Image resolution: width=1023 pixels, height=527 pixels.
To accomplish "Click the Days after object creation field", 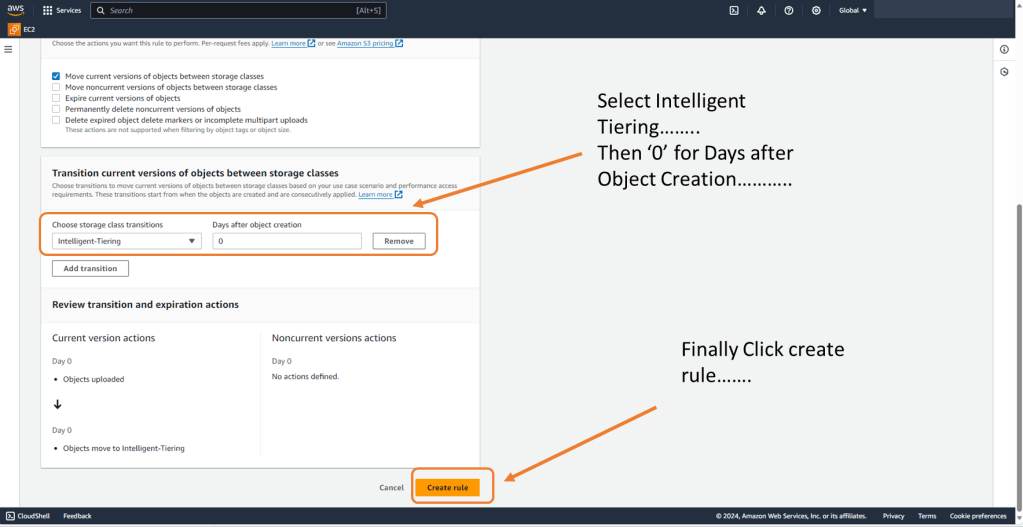I will coord(287,241).
